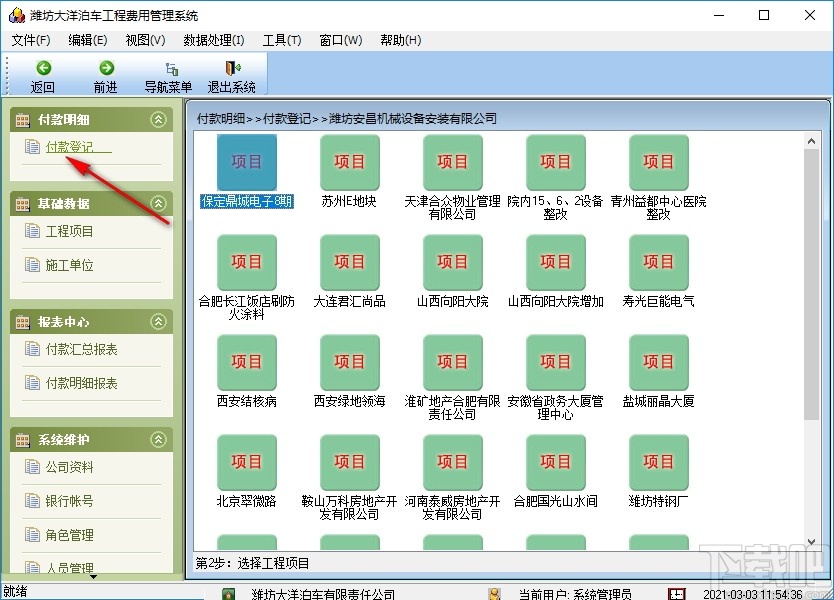Screen dimensions: 834x600
Task: Select the 苏州E地块 project icon
Action: pyautogui.click(x=349, y=162)
